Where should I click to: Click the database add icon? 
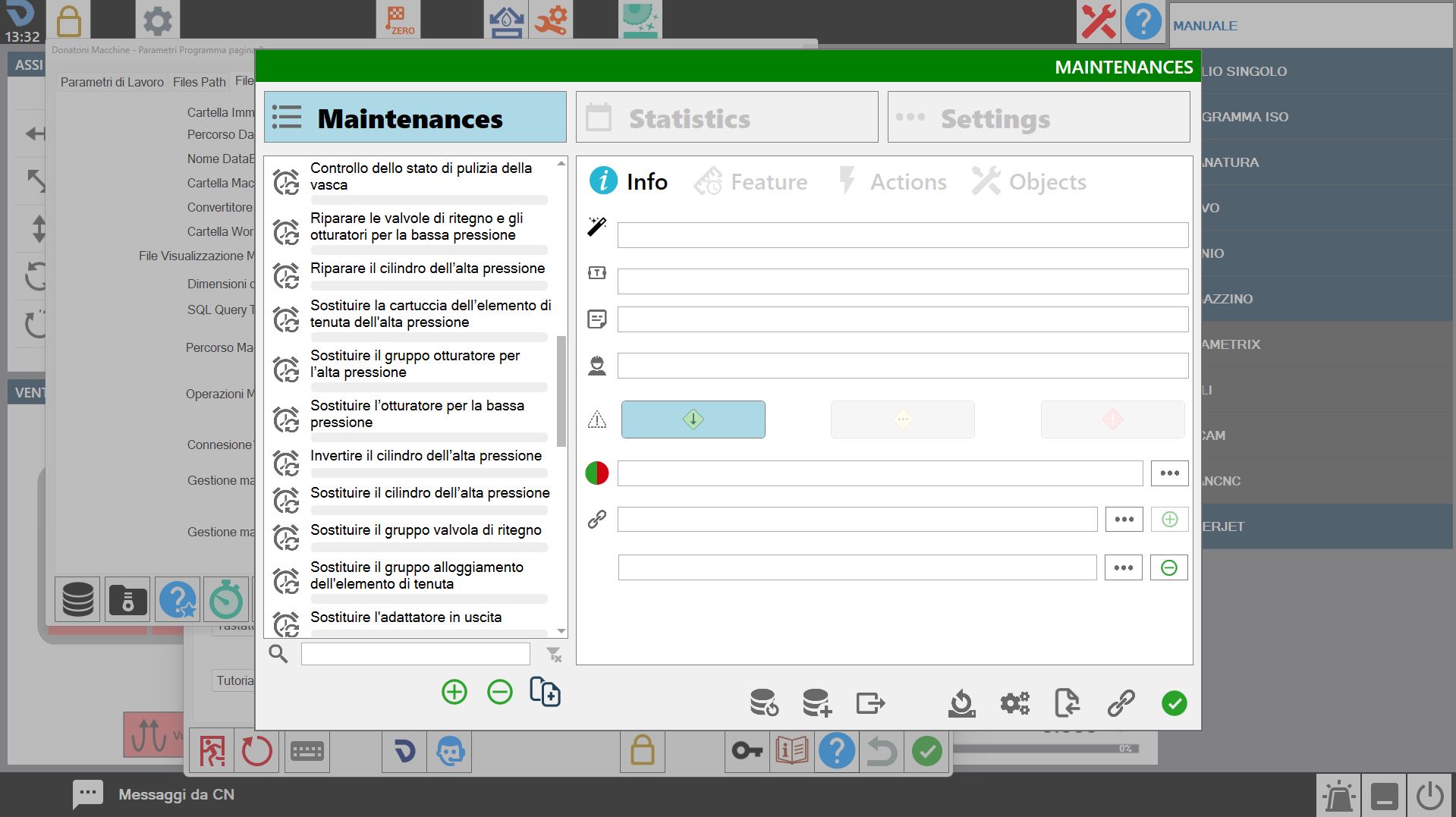[x=817, y=703]
